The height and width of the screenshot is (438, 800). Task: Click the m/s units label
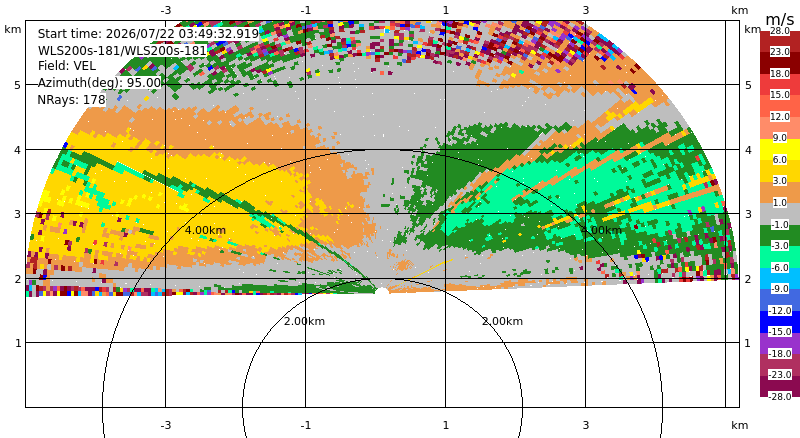pos(780,19)
